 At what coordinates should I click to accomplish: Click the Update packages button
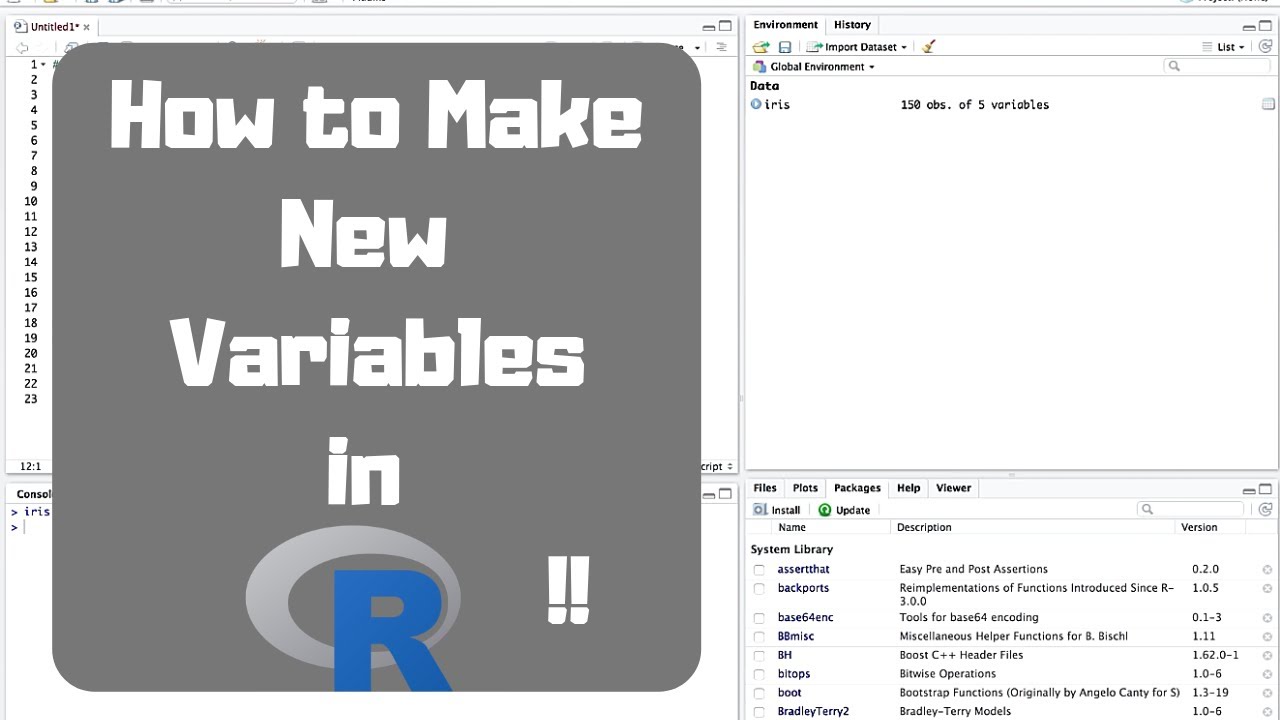point(844,510)
